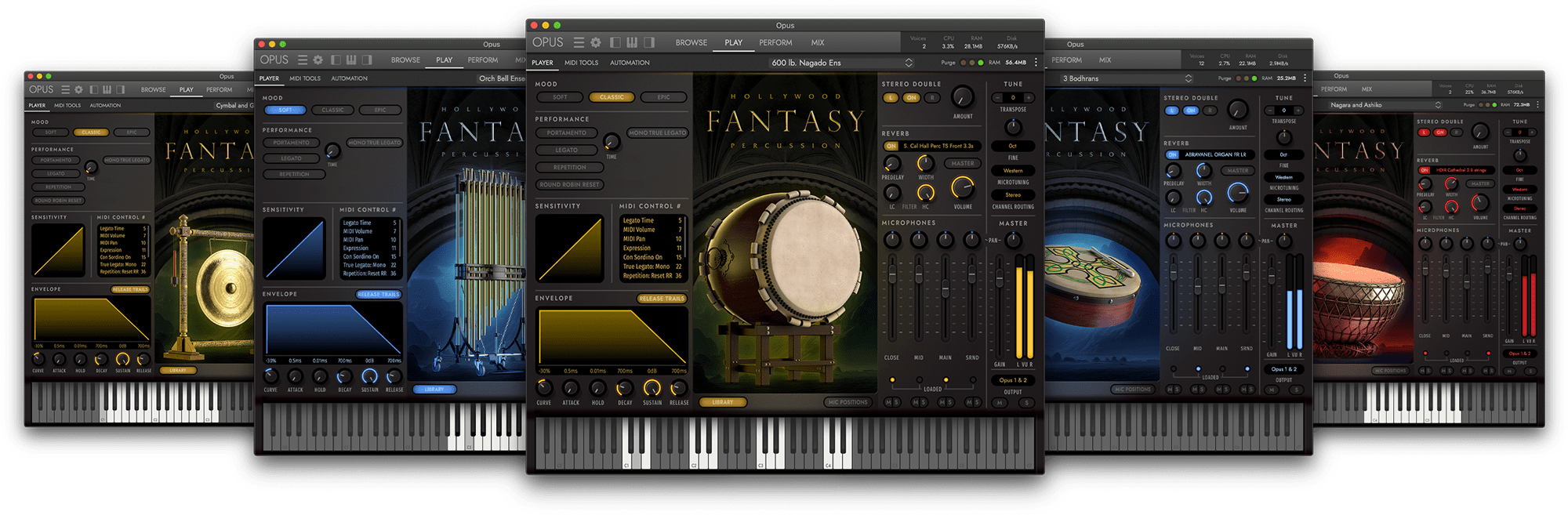The height and width of the screenshot is (515, 1568).
Task: Open the hamburger menu beside the OPUS logo
Action: pyautogui.click(x=579, y=42)
